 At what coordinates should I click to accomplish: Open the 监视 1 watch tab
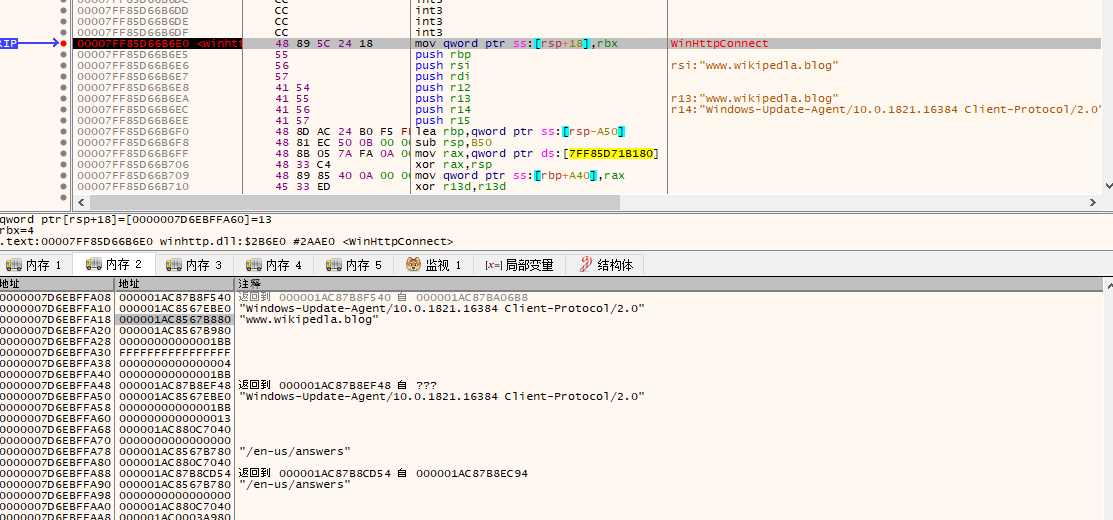[x=434, y=265]
